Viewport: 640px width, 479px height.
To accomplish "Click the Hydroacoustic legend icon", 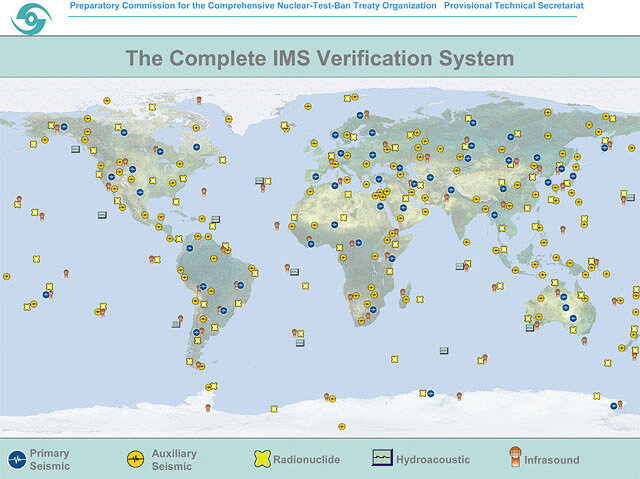I will (x=381, y=459).
